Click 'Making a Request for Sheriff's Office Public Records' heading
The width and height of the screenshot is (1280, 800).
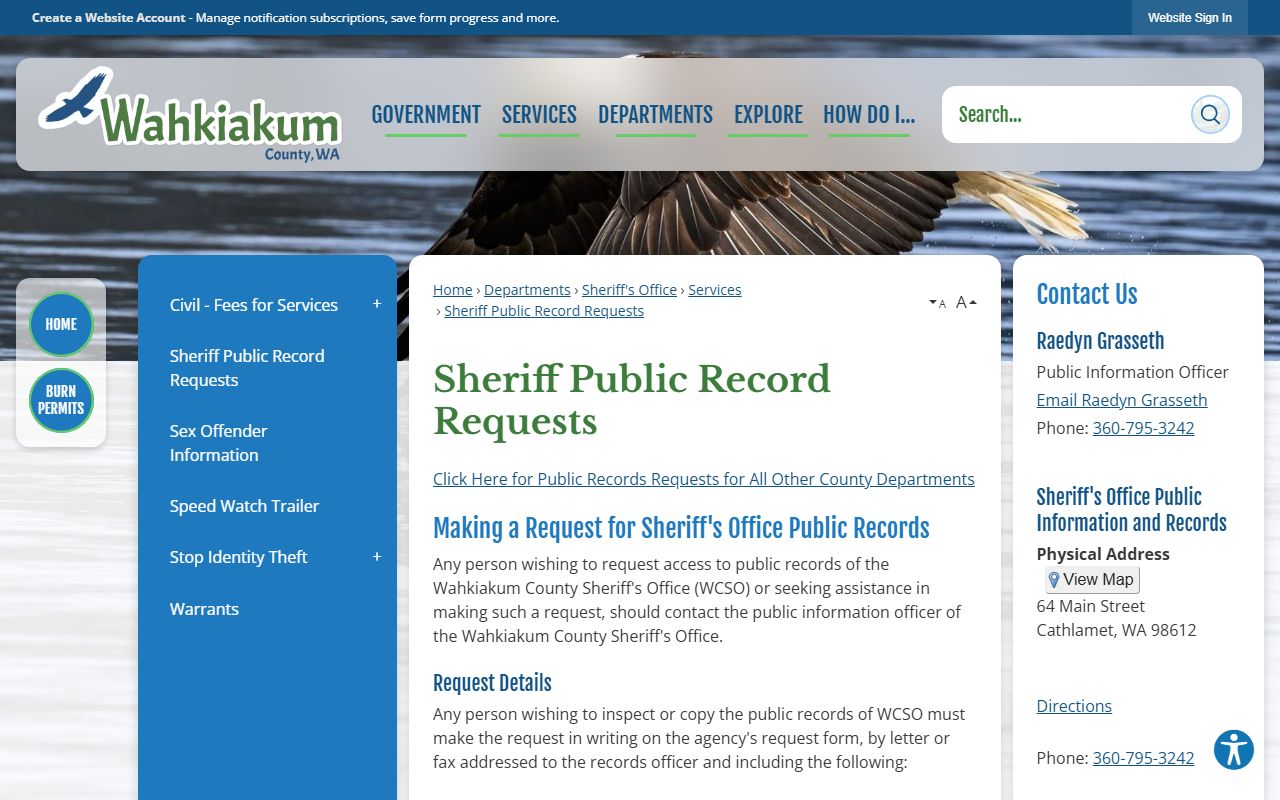tap(681, 528)
